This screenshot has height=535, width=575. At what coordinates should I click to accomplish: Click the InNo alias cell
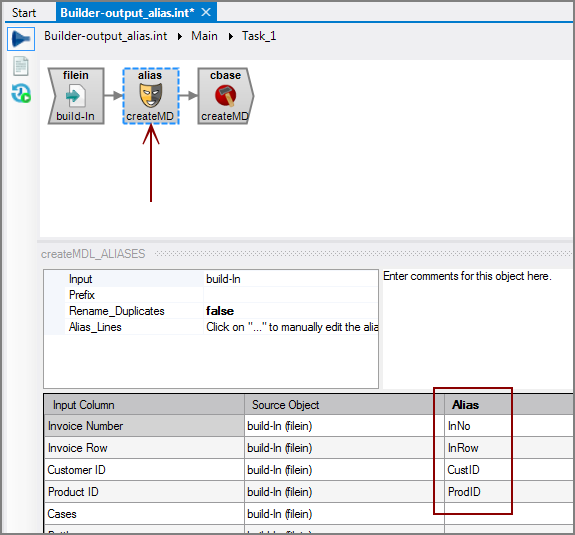pos(509,426)
